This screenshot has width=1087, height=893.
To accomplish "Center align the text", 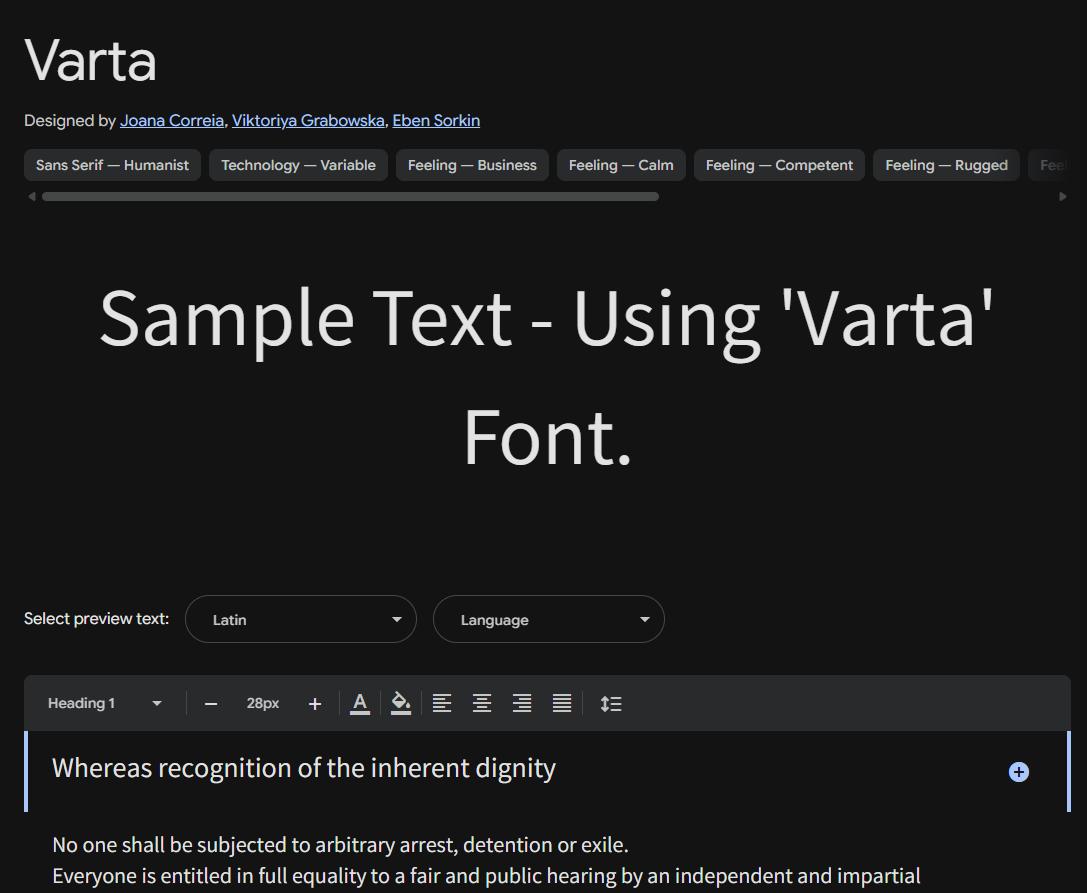I will coord(482,703).
